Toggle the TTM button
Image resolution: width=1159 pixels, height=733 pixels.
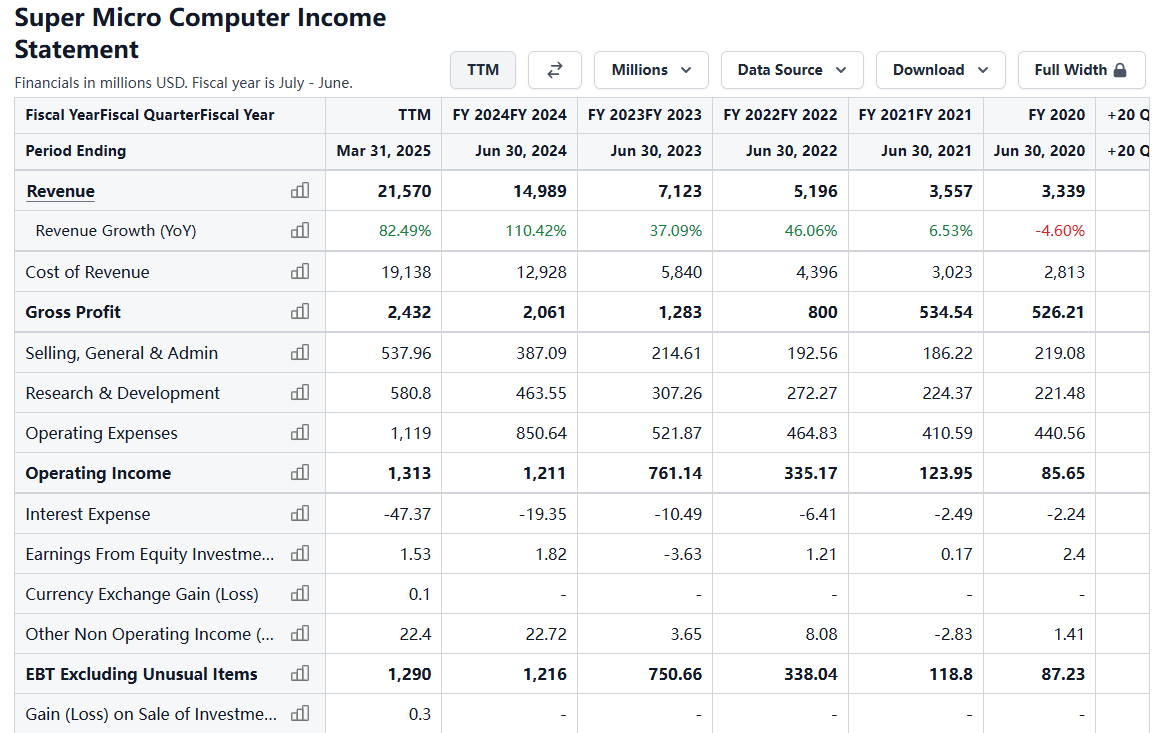pyautogui.click(x=483, y=70)
